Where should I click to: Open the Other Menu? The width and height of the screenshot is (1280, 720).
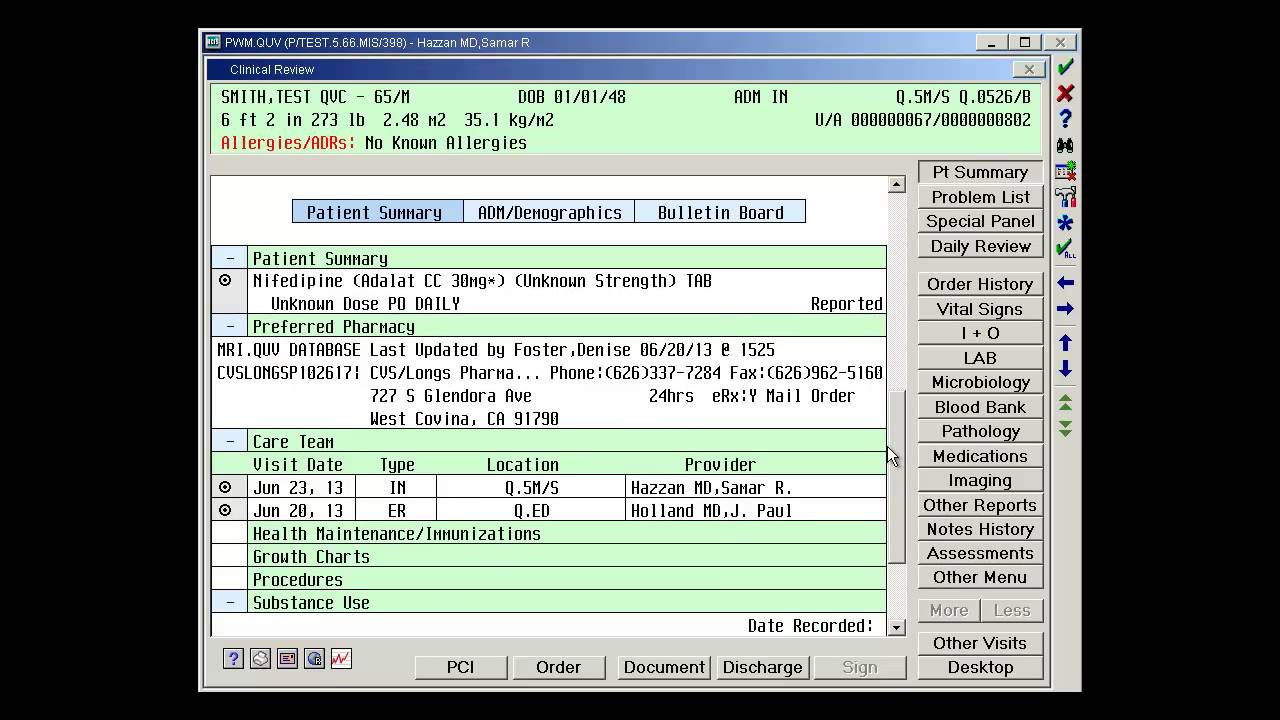[x=980, y=577]
